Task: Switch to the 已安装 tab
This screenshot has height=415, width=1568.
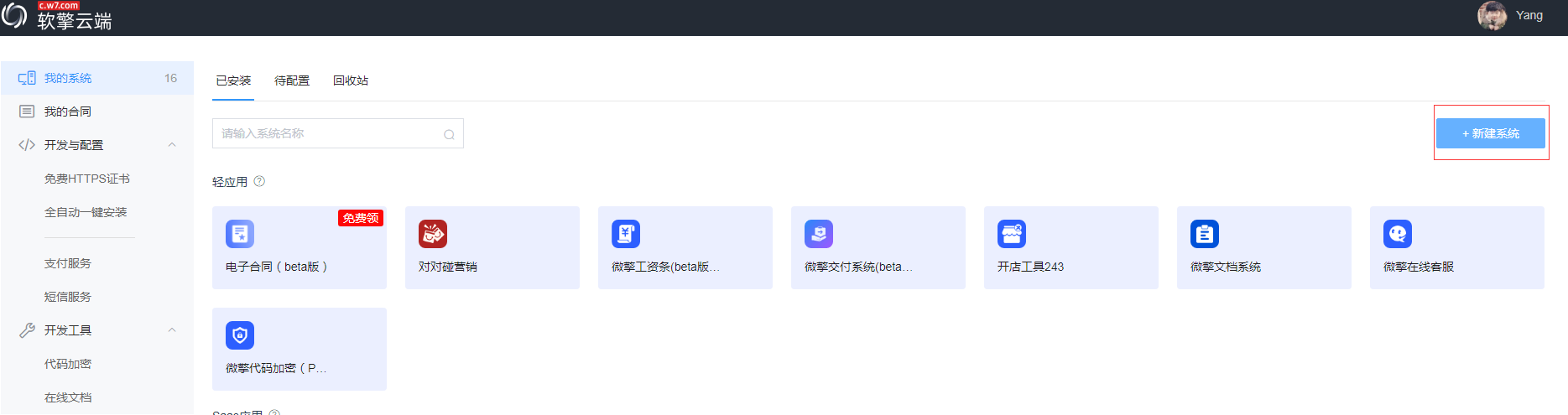Action: click(x=233, y=80)
